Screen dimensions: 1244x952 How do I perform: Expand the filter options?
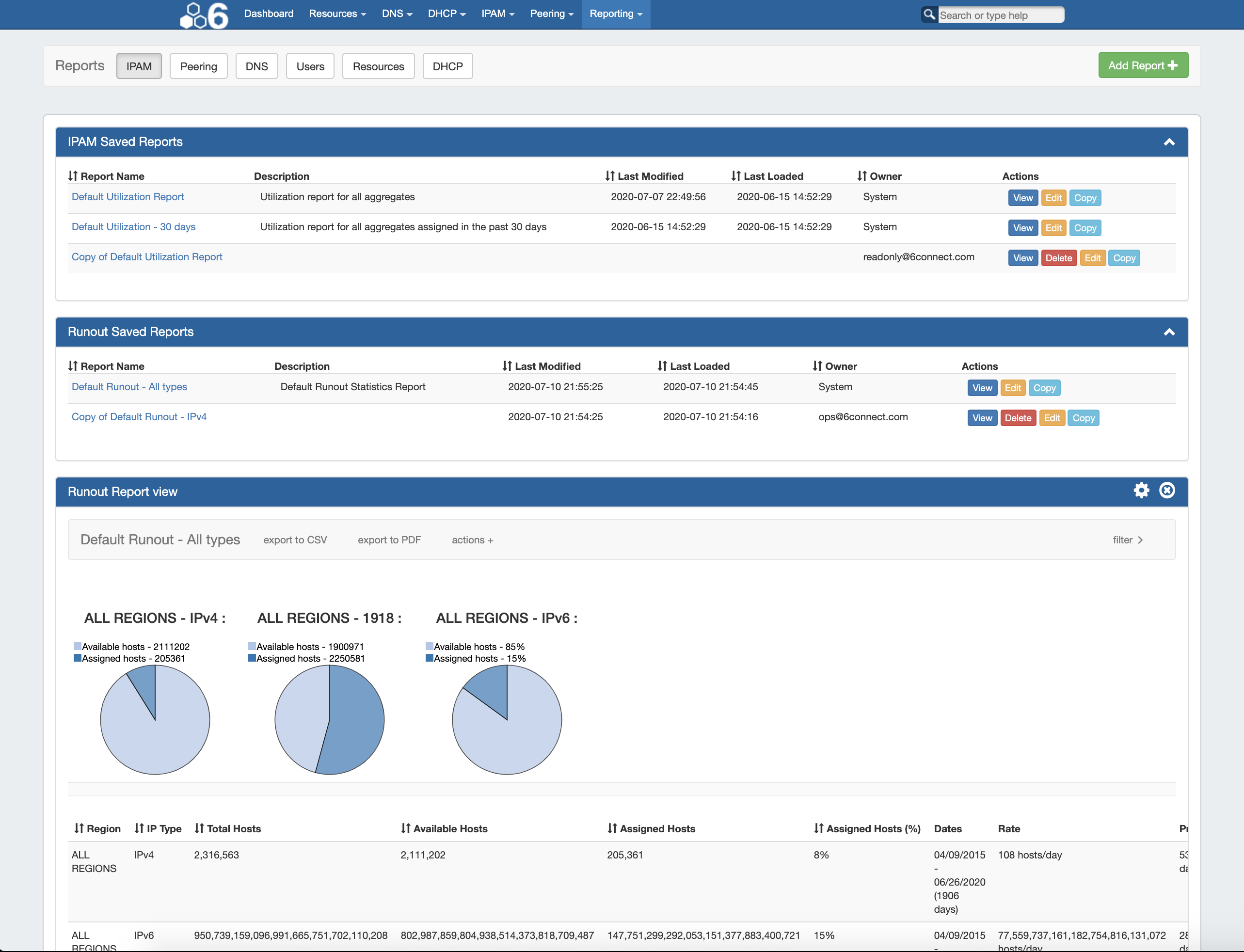(x=1127, y=540)
